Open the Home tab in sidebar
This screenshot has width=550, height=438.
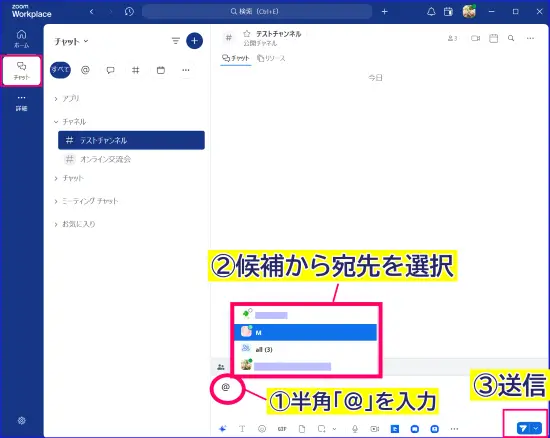pos(21,39)
